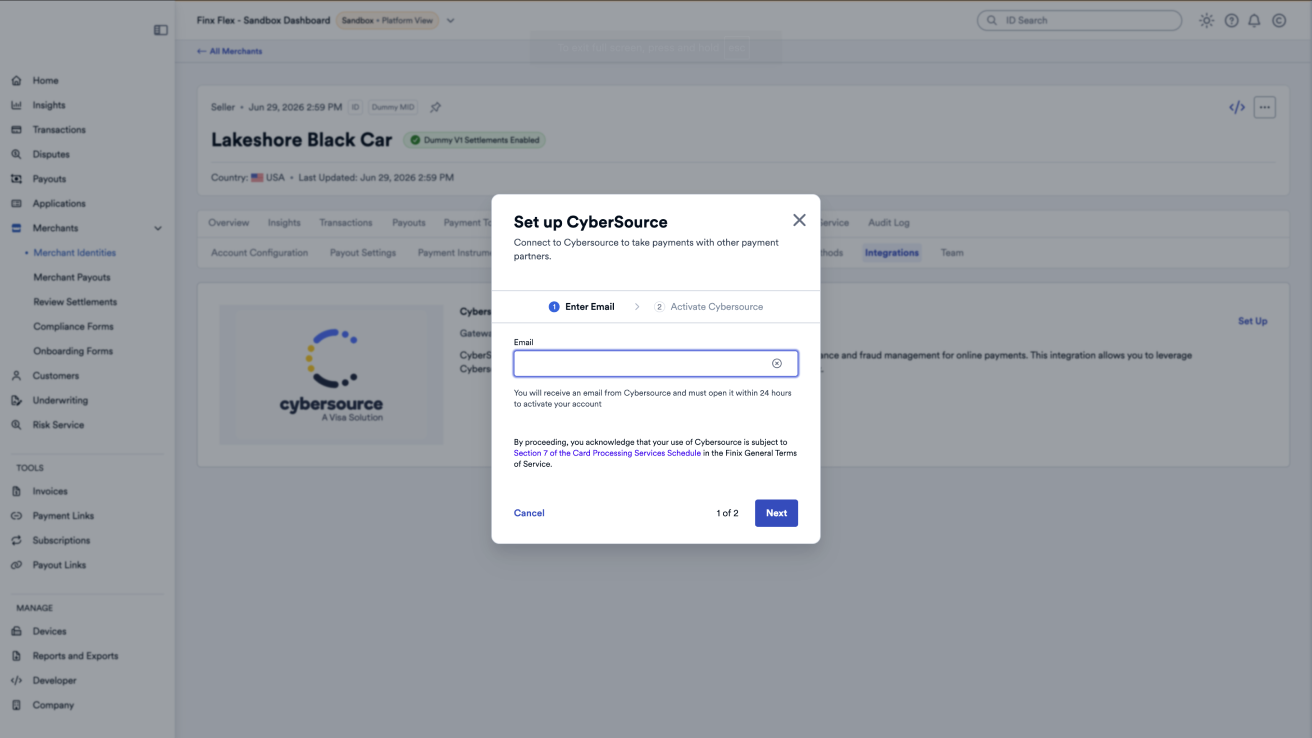Select the Payout Settings sub-tab
1312x738 pixels.
point(363,253)
